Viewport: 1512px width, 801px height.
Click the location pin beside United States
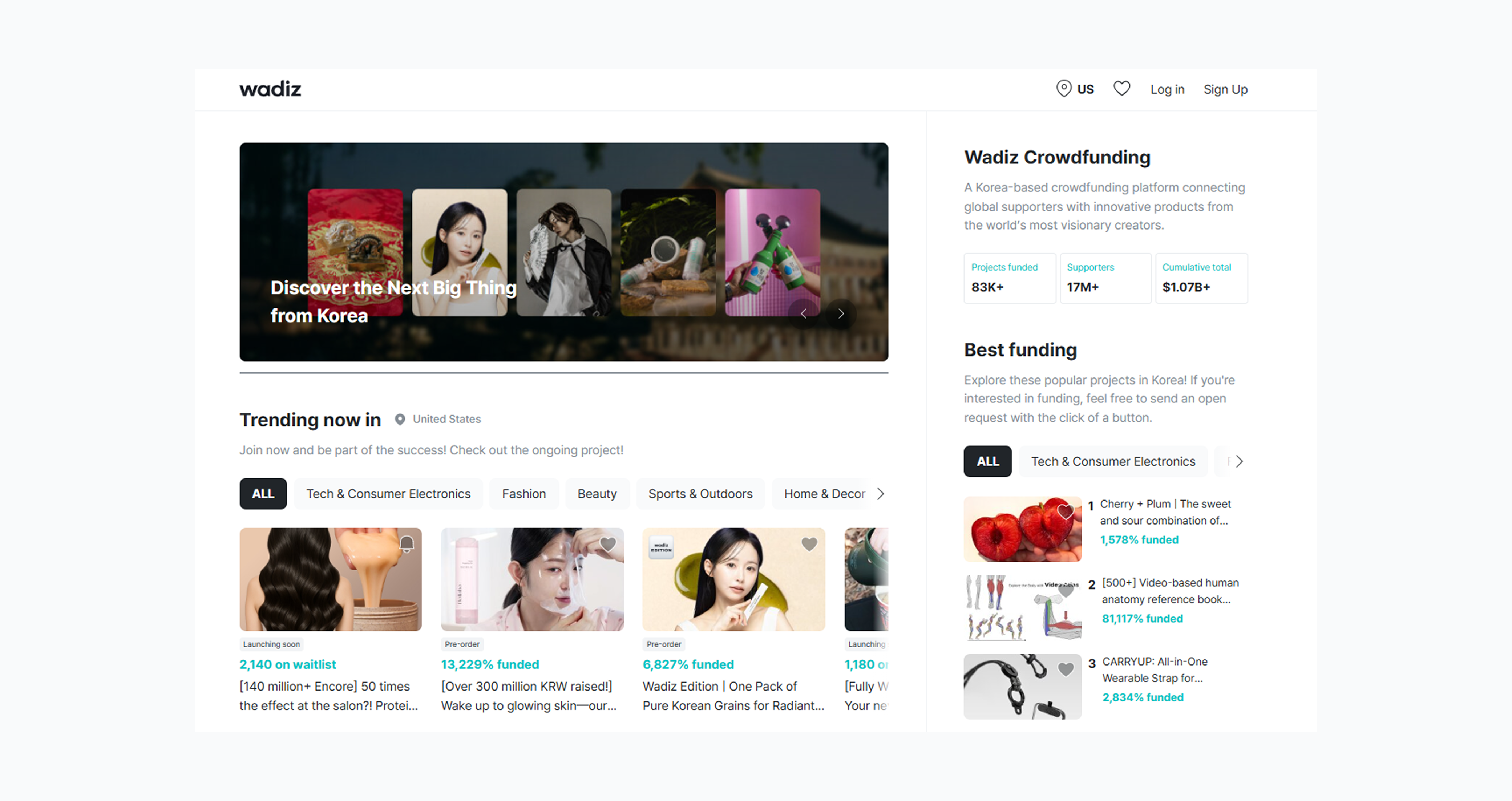tap(400, 419)
